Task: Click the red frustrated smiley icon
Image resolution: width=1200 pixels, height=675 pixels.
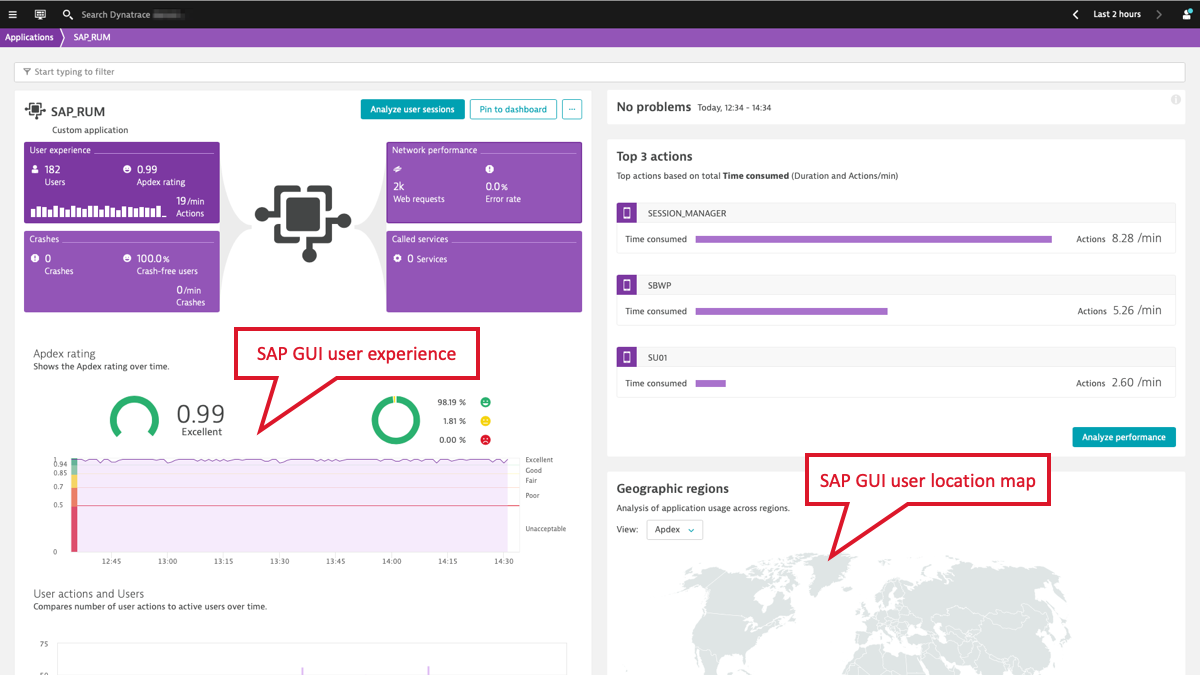Action: click(486, 440)
